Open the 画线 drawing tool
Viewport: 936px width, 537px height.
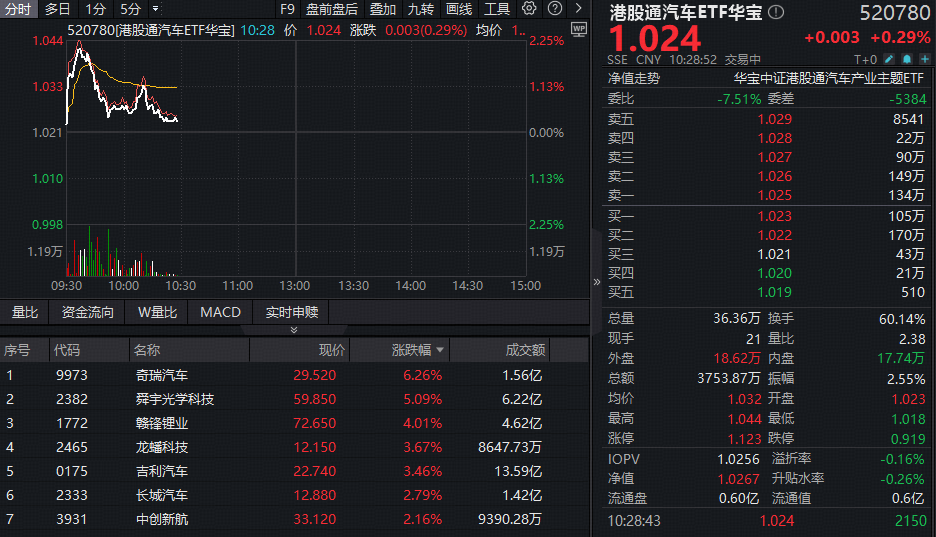(x=459, y=9)
